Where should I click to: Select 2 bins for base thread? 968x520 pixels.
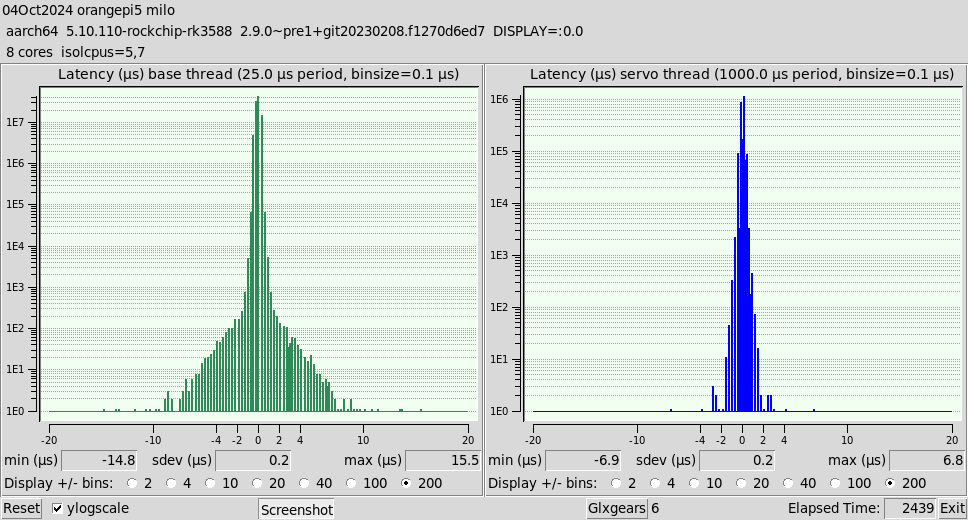(131, 483)
